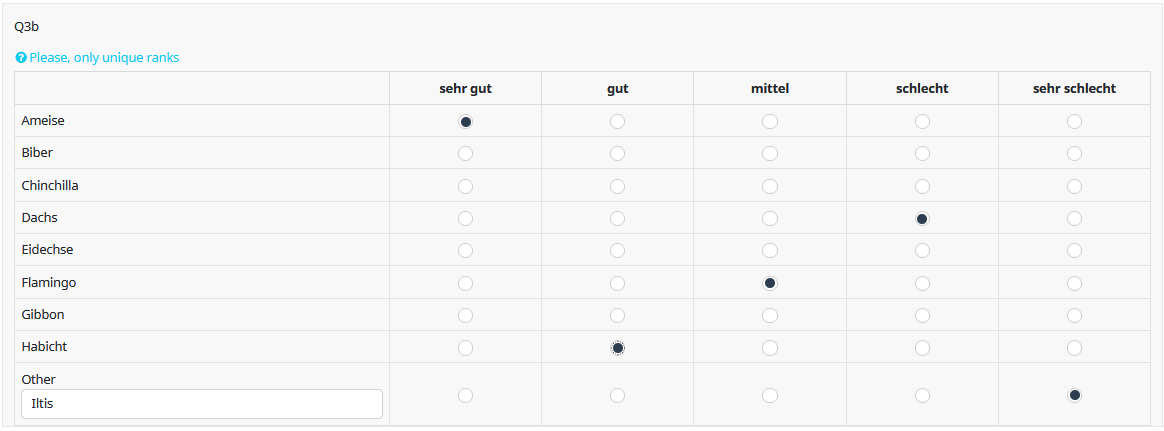
Task: Select 'schlecht' for Dachs
Action: [922, 218]
